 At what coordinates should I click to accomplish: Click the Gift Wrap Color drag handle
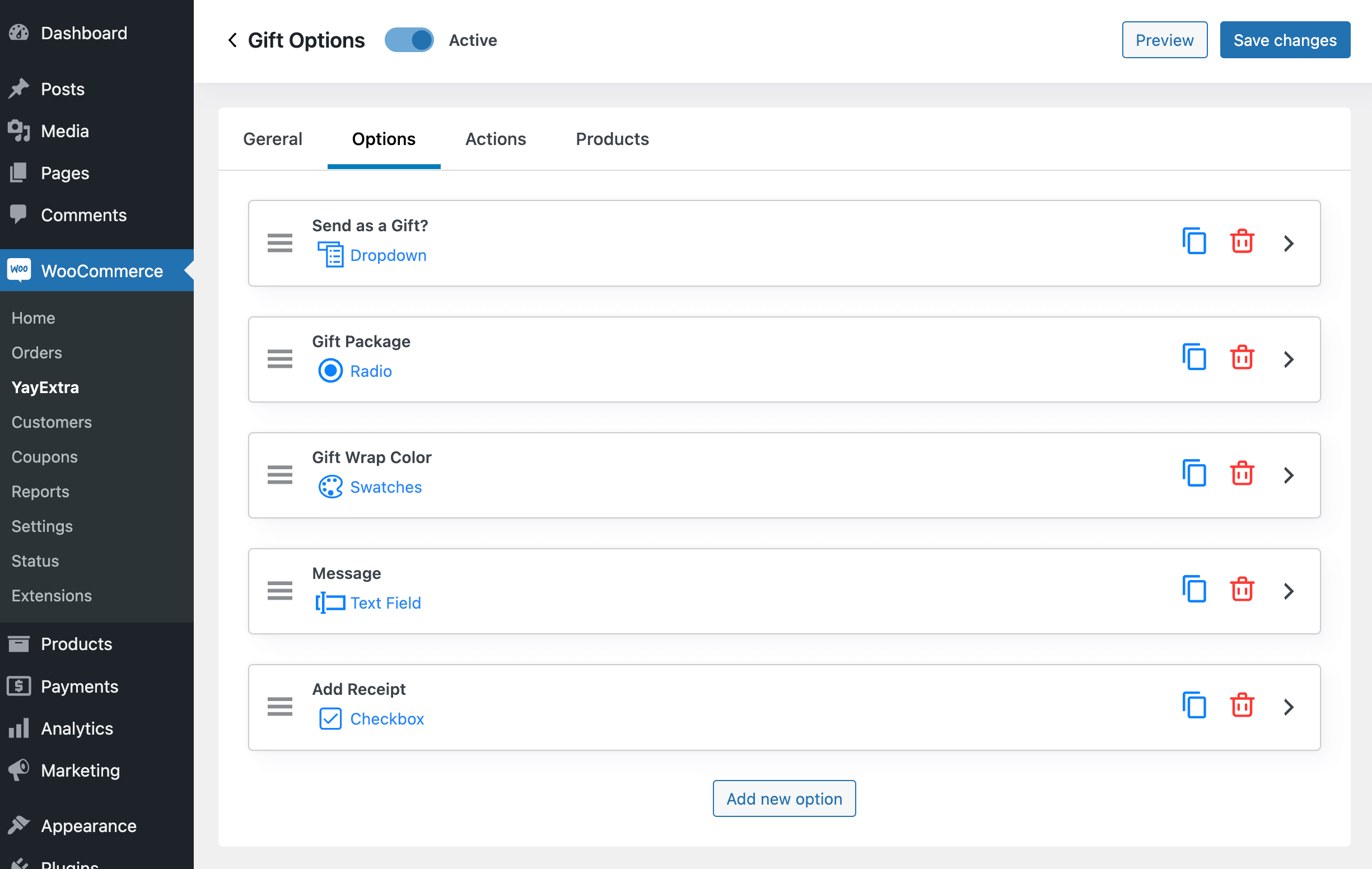280,475
